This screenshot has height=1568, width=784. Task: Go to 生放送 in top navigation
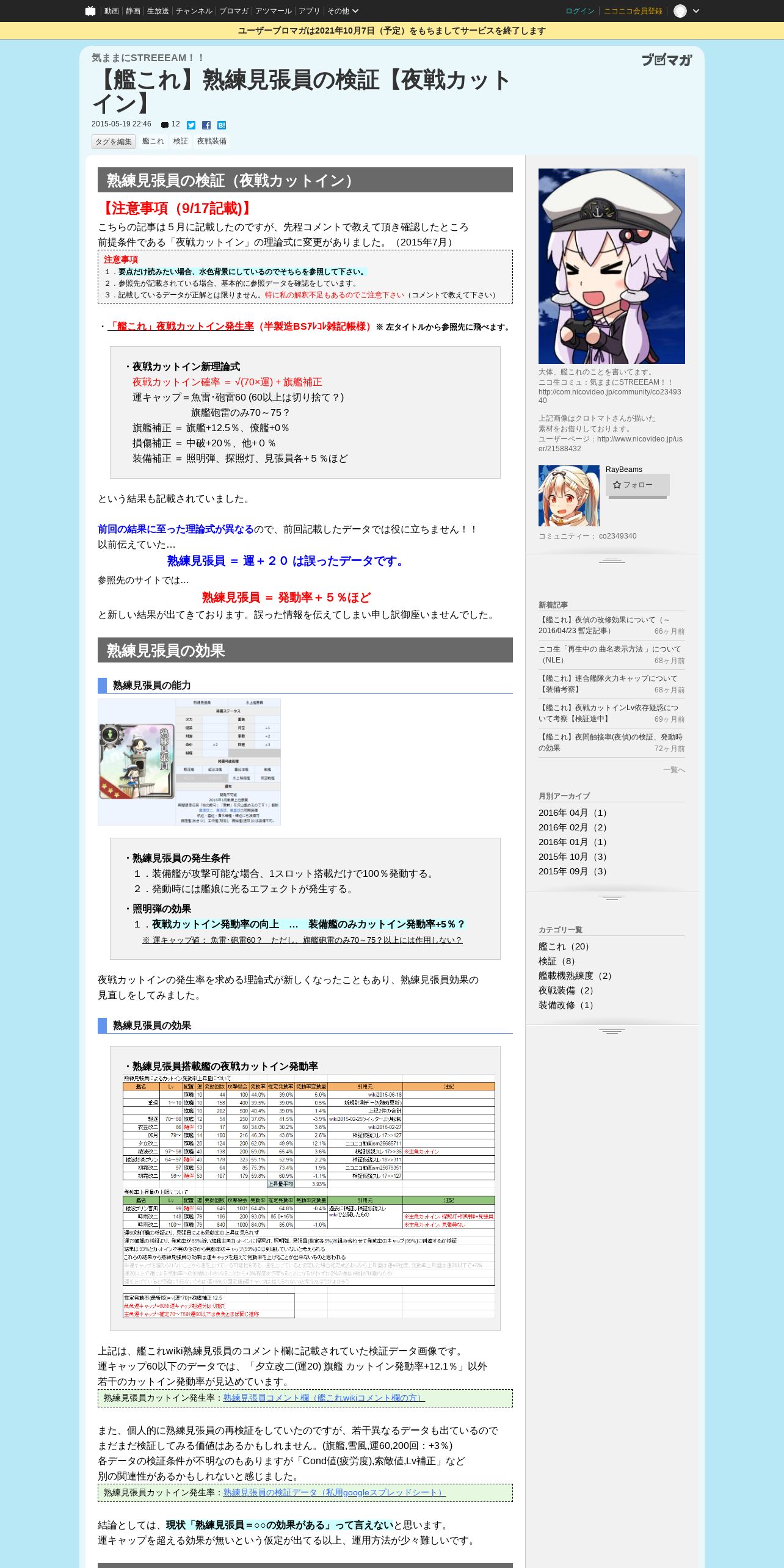pyautogui.click(x=158, y=11)
